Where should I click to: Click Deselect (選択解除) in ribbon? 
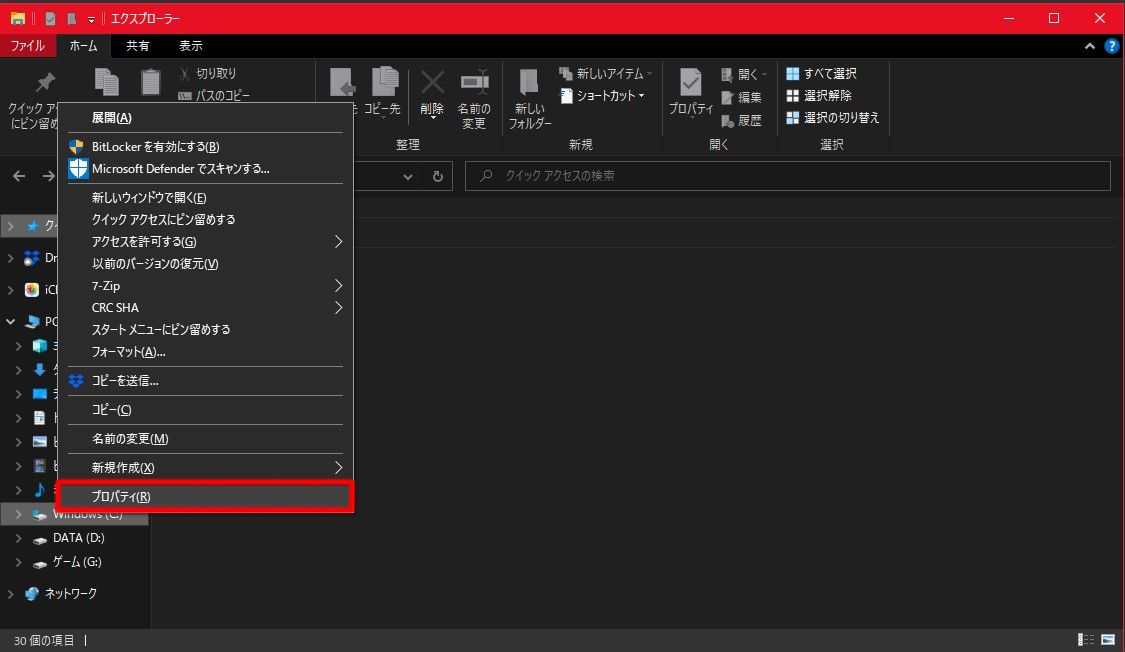(x=819, y=96)
